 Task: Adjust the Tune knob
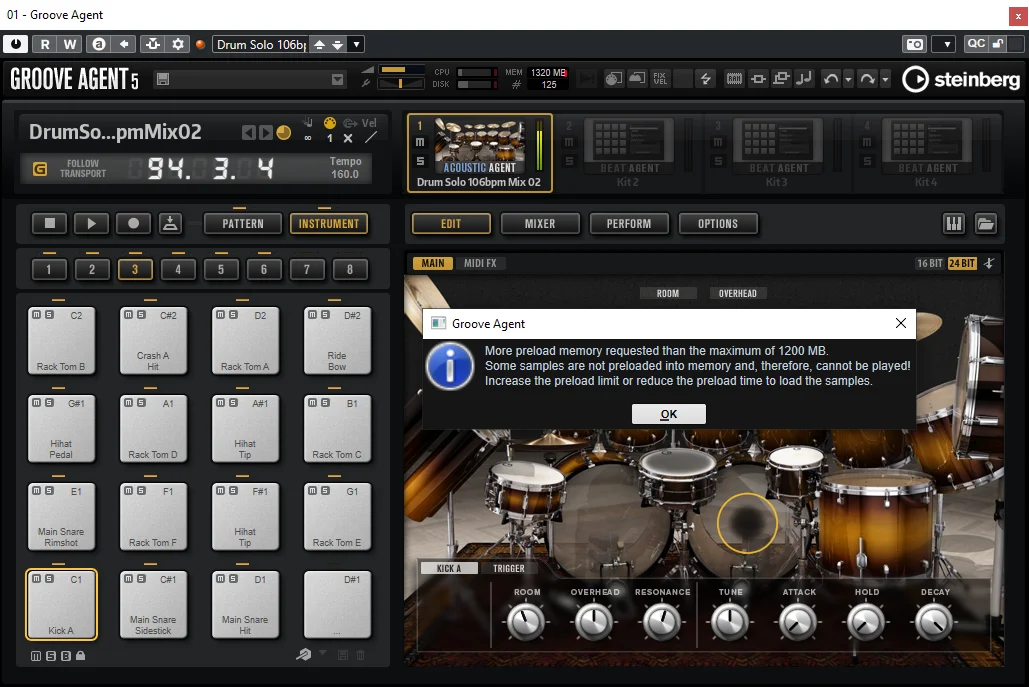pyautogui.click(x=730, y=621)
